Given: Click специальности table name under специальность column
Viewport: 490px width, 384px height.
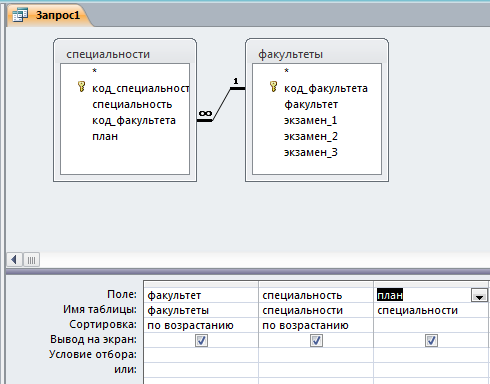Looking at the screenshot, I should (316, 310).
